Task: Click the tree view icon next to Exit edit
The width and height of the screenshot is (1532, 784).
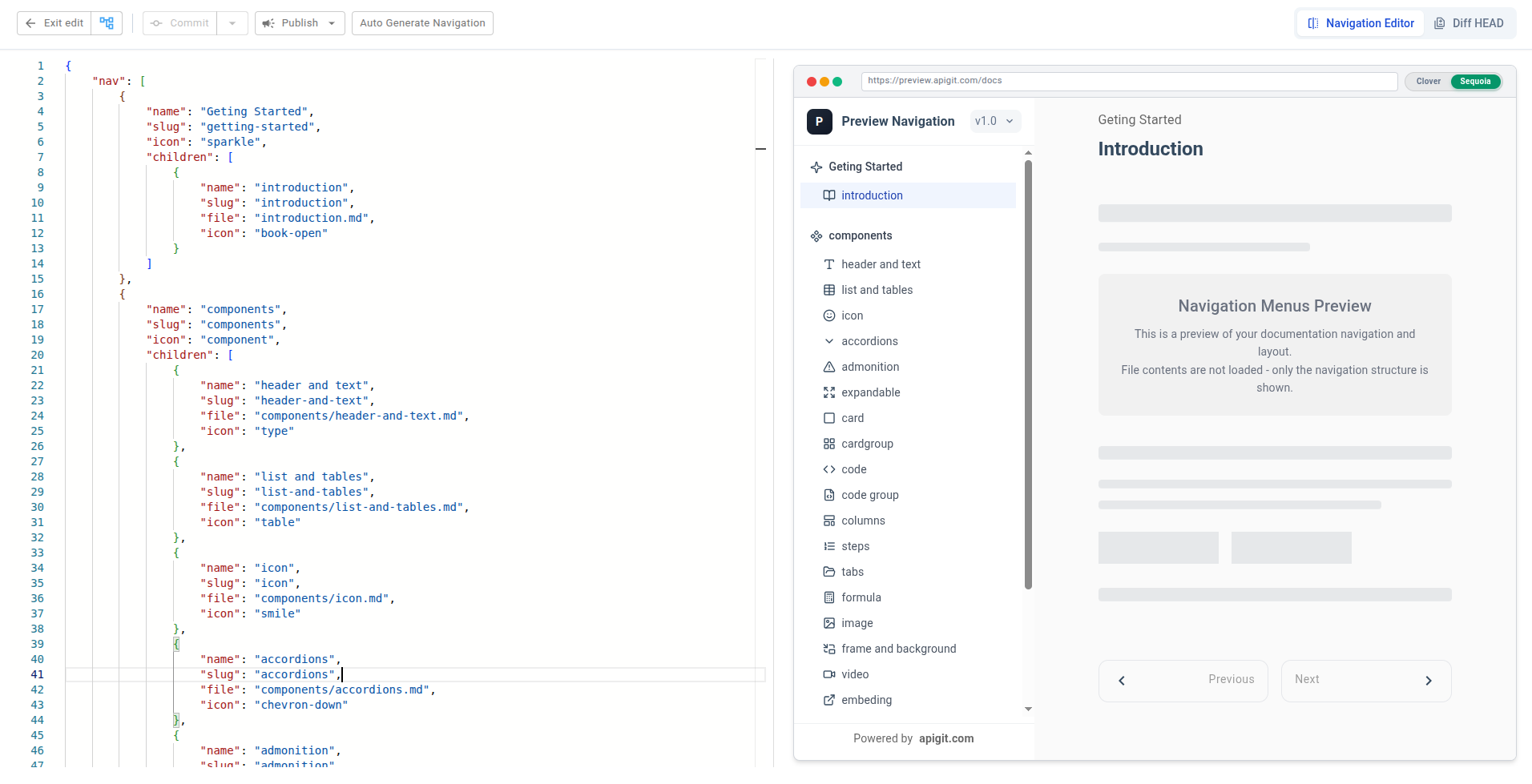Action: (x=107, y=23)
